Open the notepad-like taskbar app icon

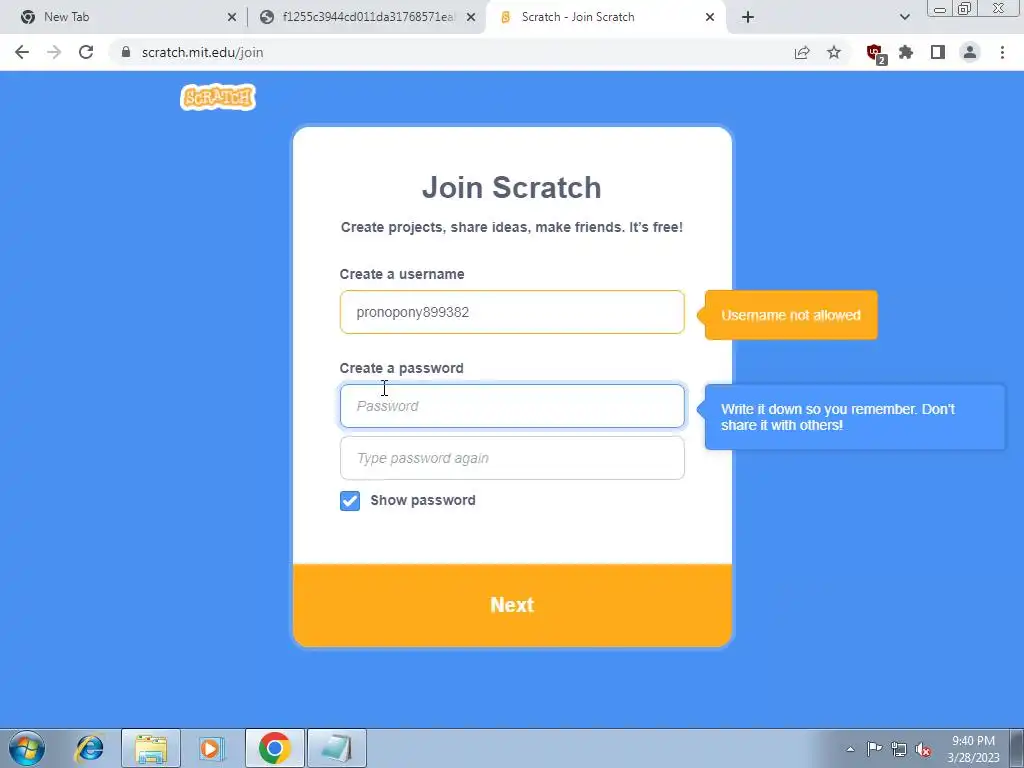(x=336, y=748)
